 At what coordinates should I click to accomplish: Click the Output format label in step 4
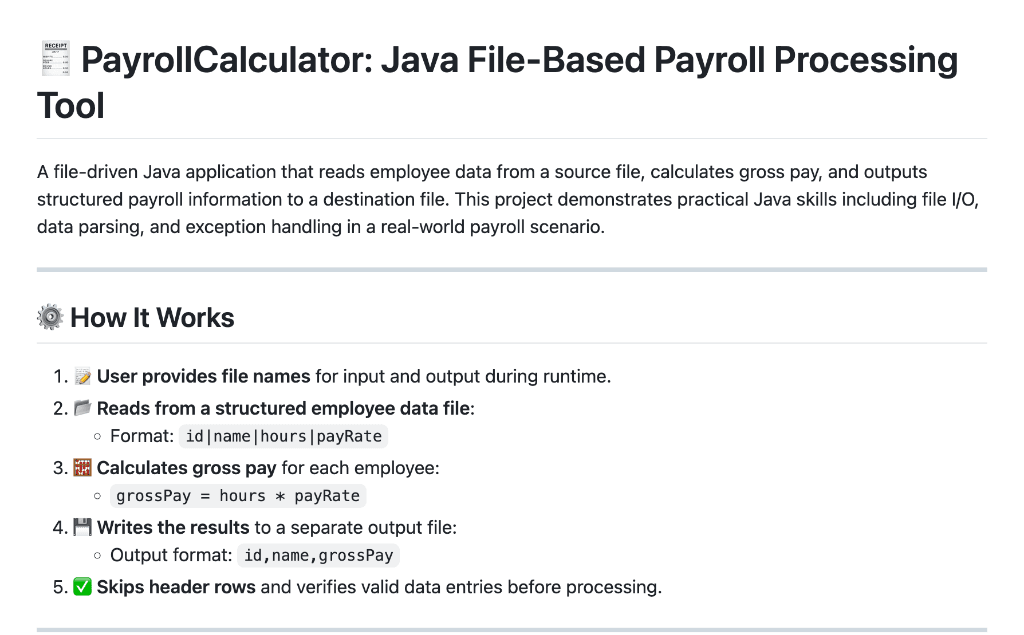click(x=170, y=556)
